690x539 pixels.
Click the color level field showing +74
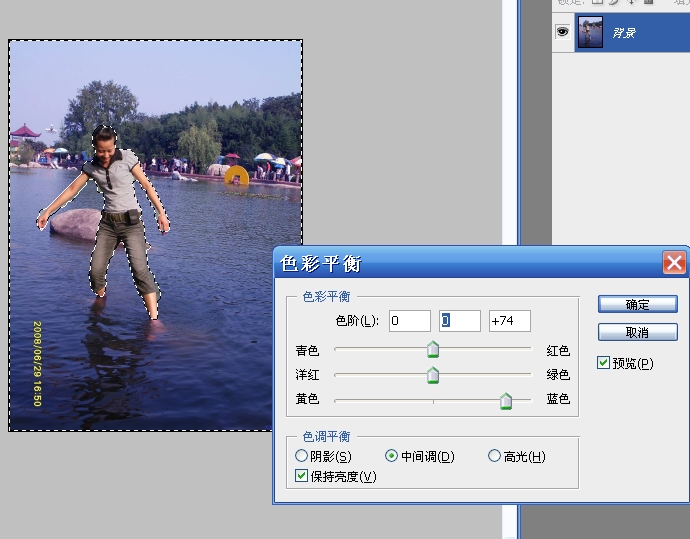(510, 321)
